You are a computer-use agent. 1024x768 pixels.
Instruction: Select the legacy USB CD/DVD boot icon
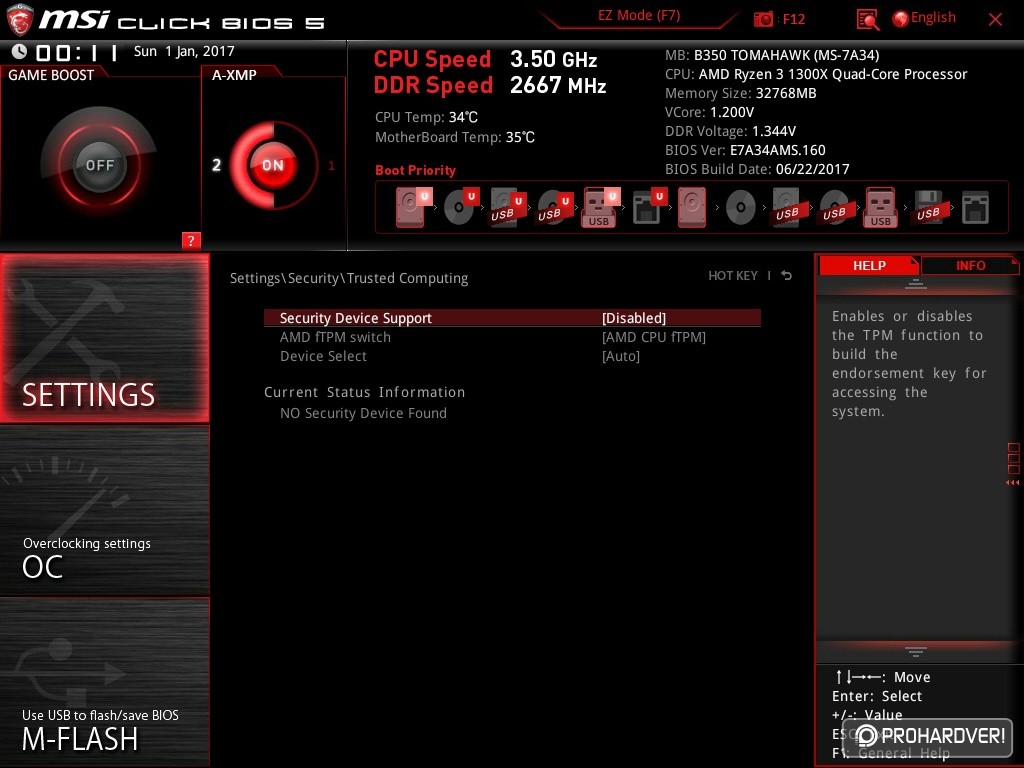[835, 207]
